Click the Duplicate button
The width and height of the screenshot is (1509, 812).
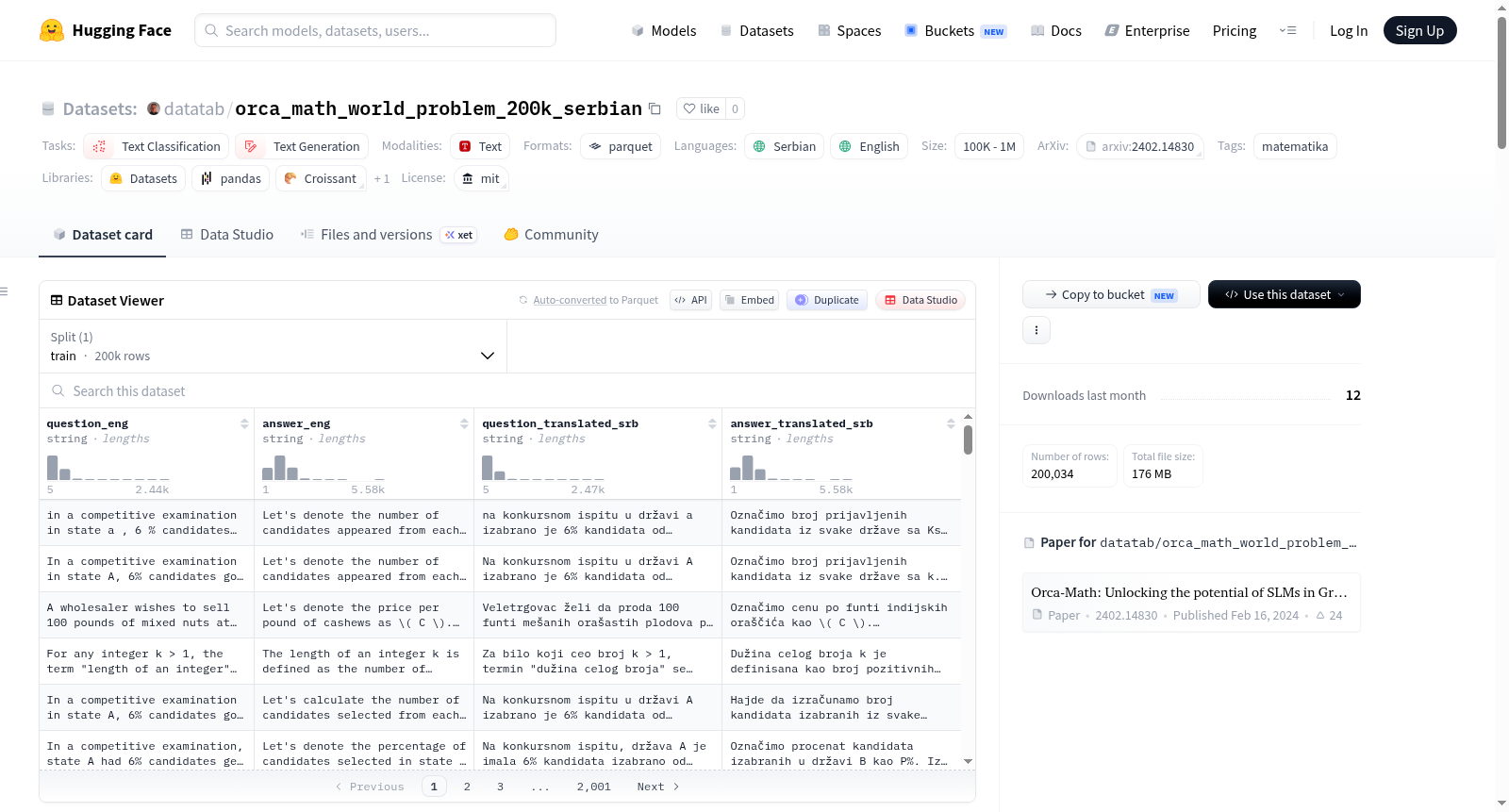click(827, 300)
